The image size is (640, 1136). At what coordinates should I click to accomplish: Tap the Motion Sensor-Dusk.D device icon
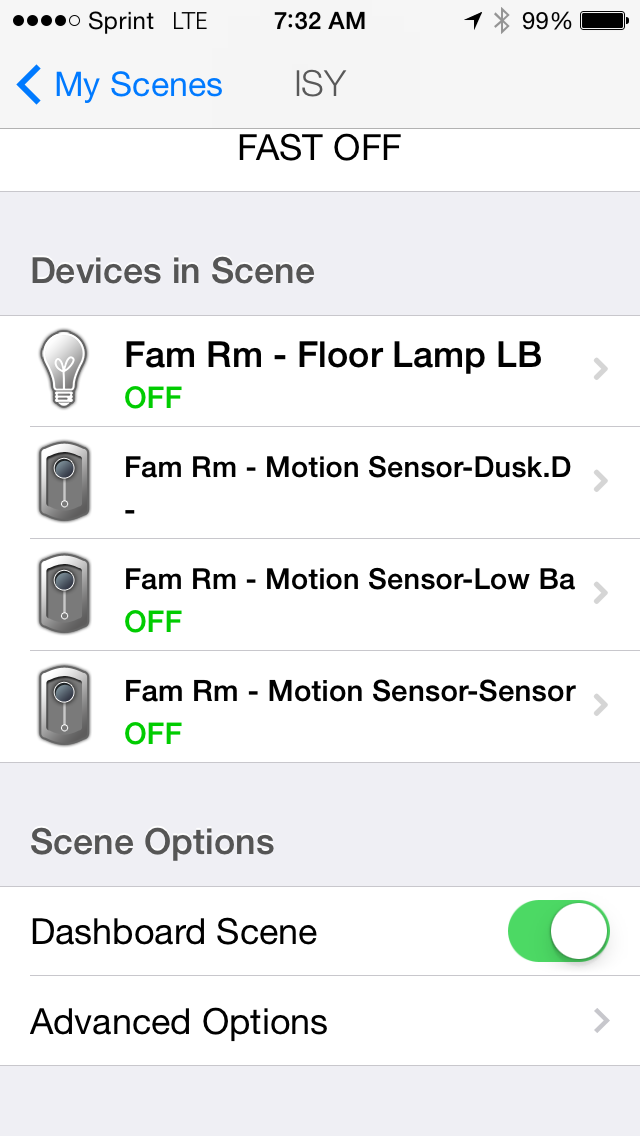click(x=63, y=482)
